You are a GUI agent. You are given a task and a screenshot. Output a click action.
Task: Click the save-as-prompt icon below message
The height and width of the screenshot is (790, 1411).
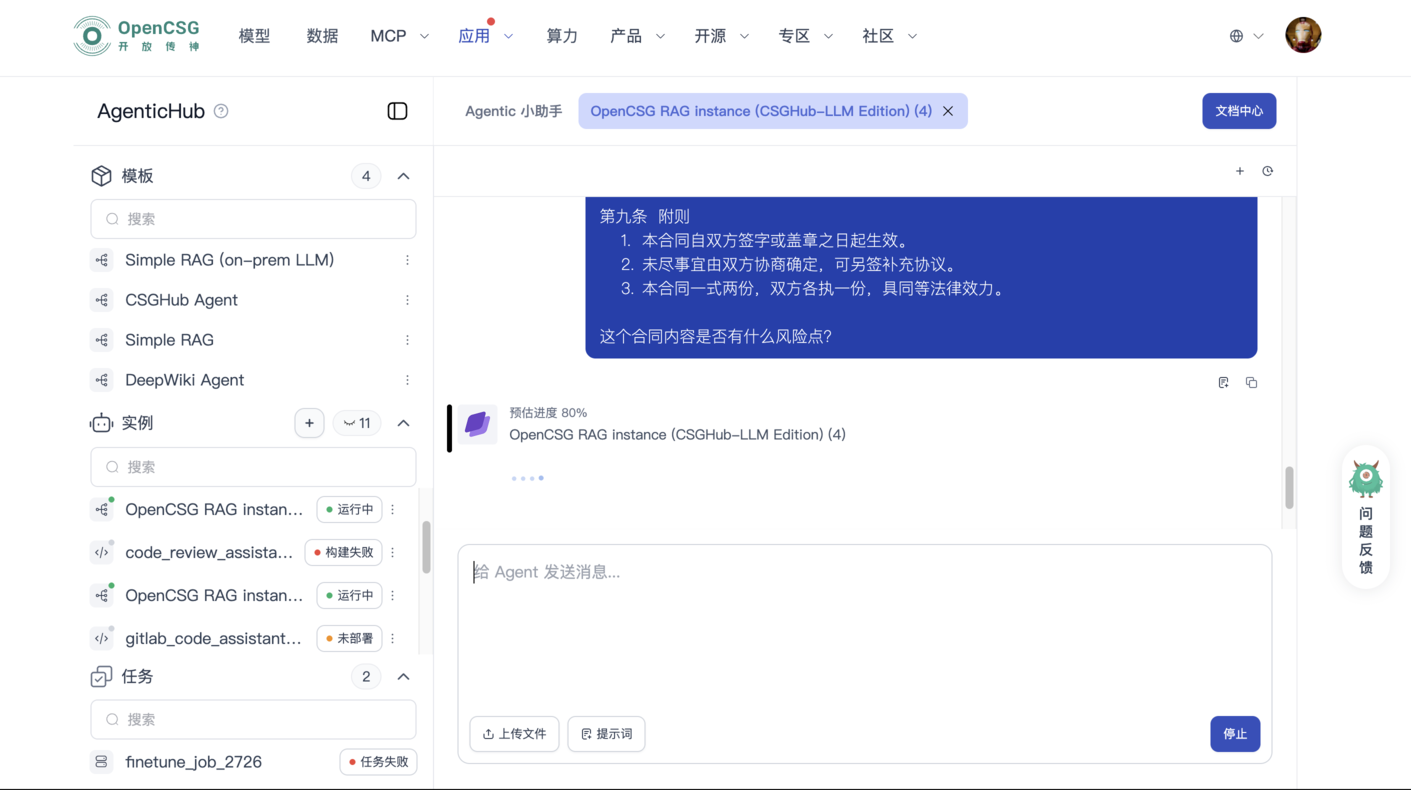coord(1223,383)
